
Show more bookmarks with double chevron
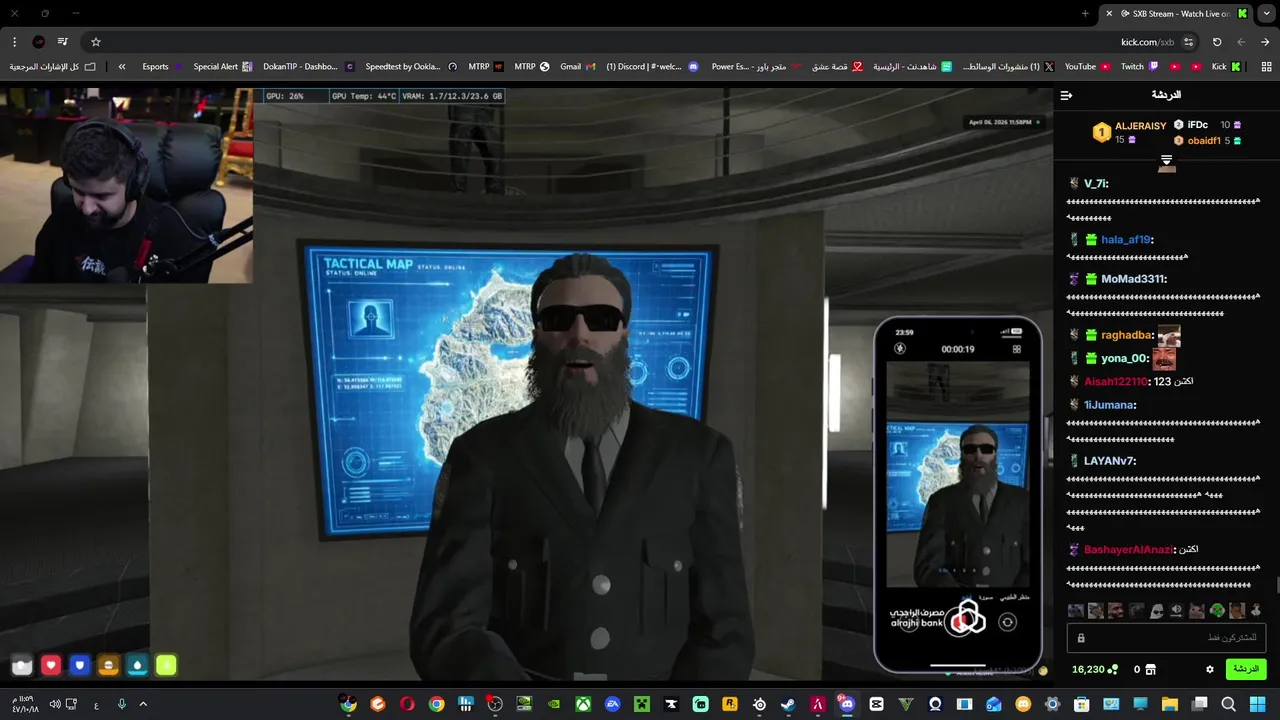click(122, 67)
